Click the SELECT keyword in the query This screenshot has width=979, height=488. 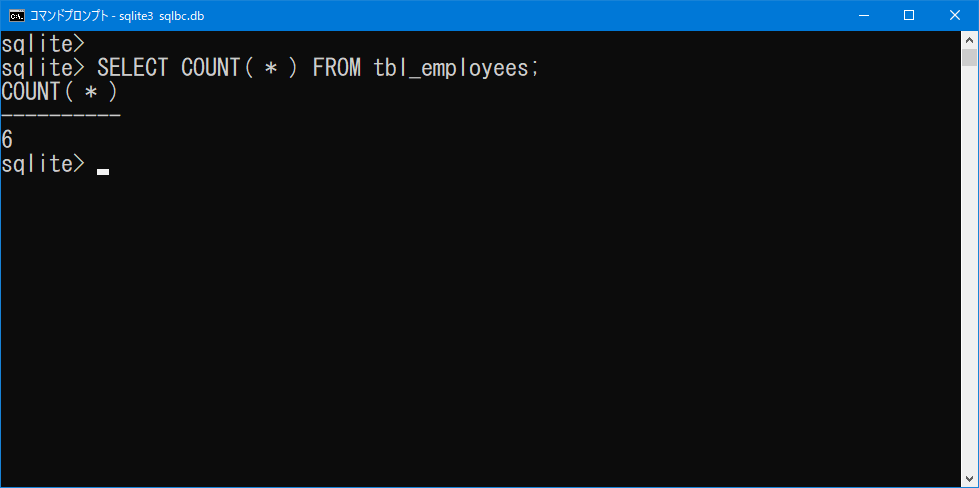click(x=132, y=67)
